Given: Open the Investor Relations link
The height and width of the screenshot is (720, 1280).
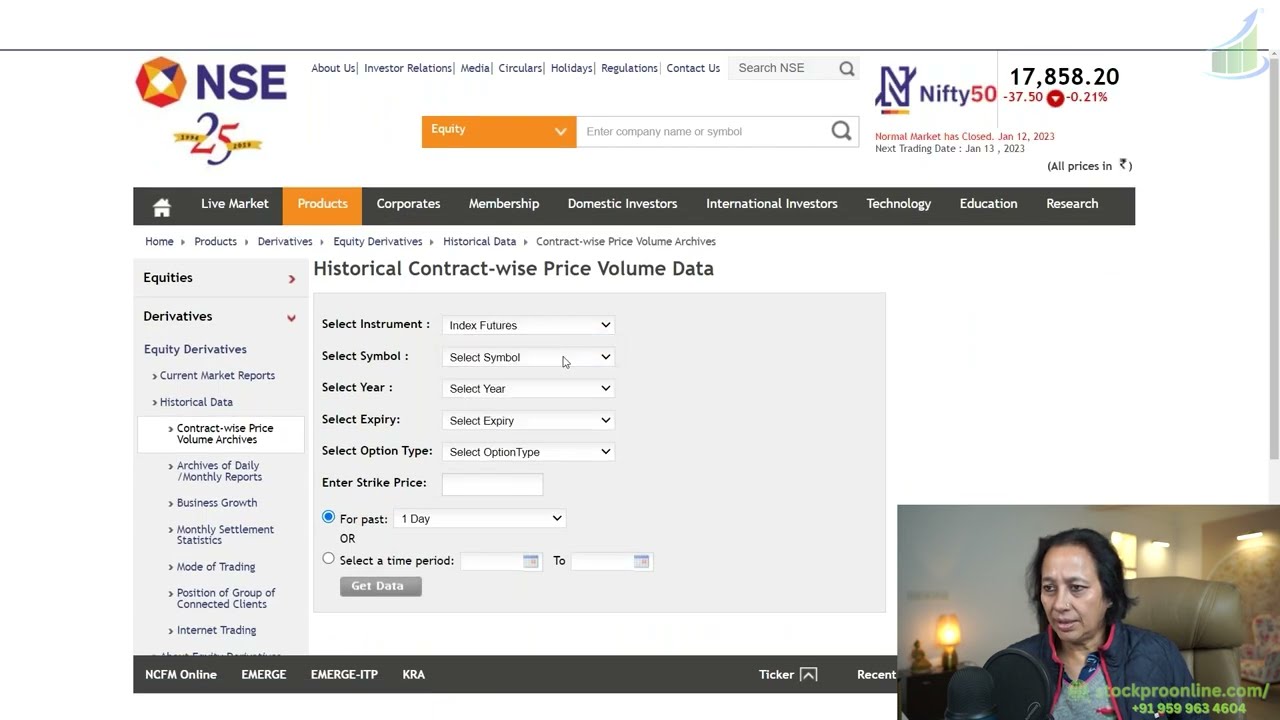Looking at the screenshot, I should 408,68.
